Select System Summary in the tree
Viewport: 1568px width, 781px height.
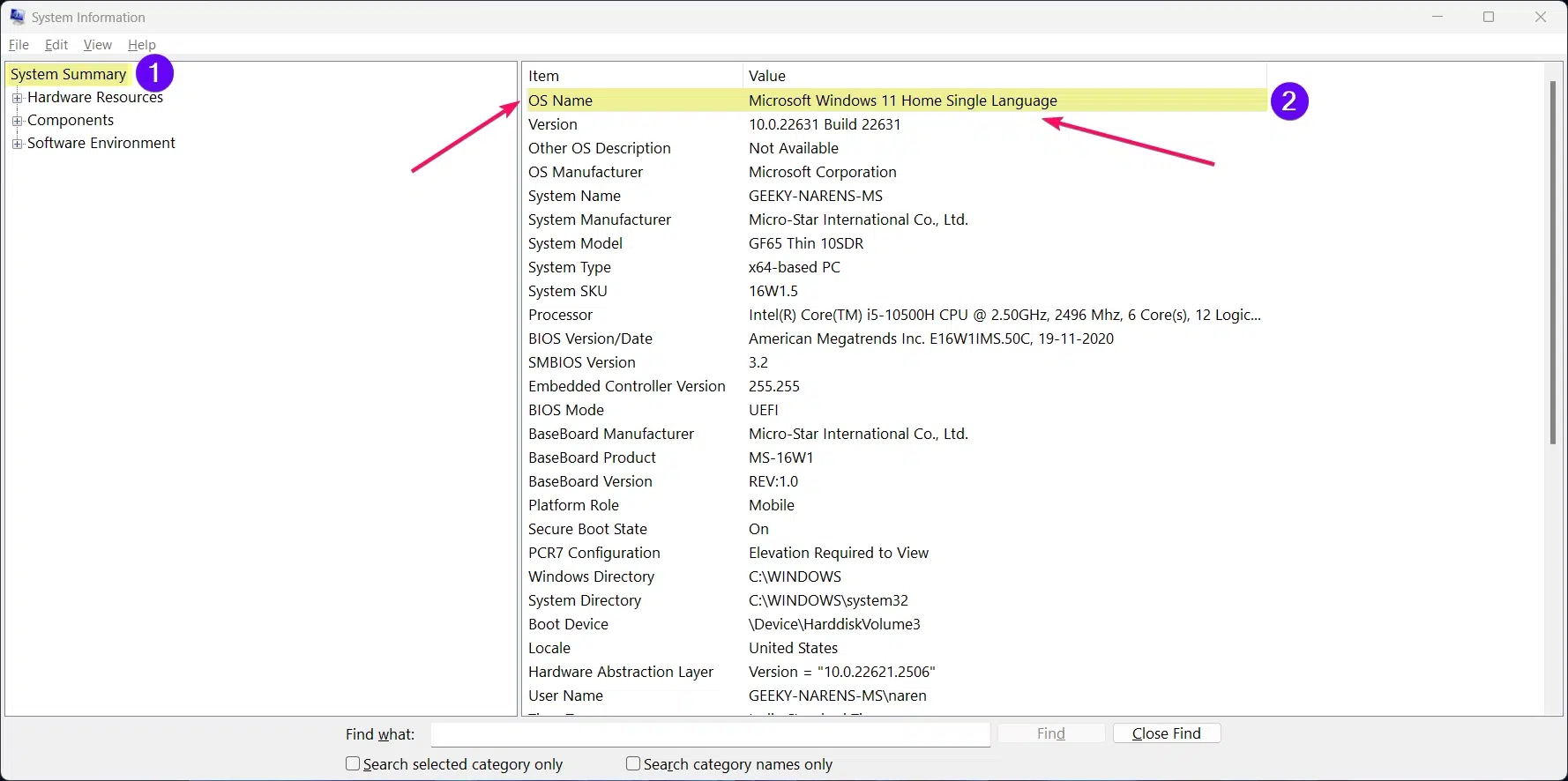point(69,74)
